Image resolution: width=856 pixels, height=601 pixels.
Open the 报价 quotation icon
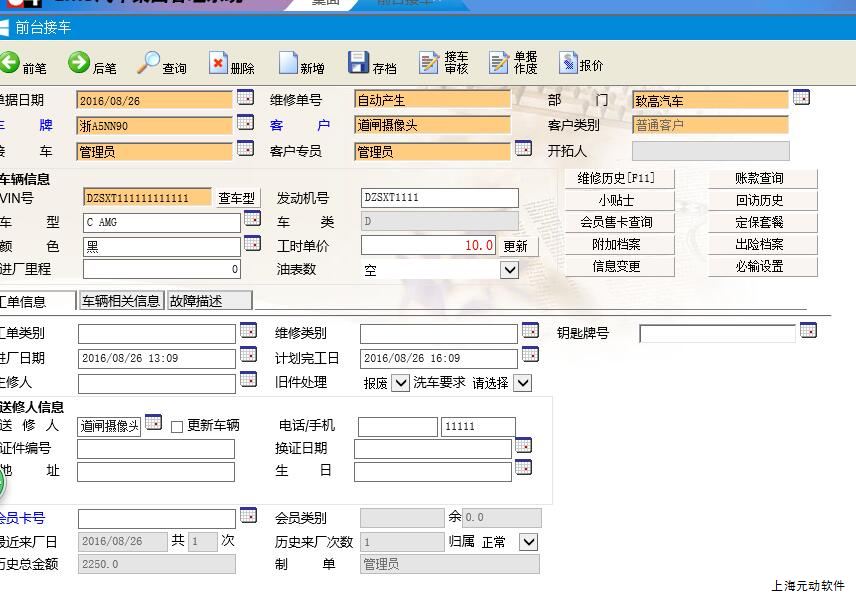click(x=568, y=64)
